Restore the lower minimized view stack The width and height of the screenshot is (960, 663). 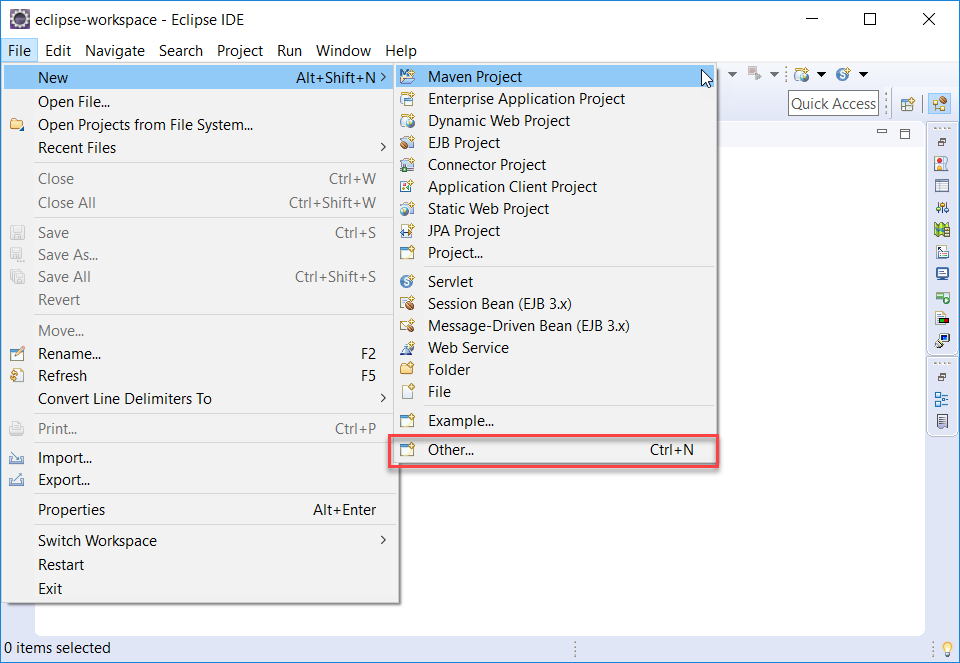coord(942,377)
